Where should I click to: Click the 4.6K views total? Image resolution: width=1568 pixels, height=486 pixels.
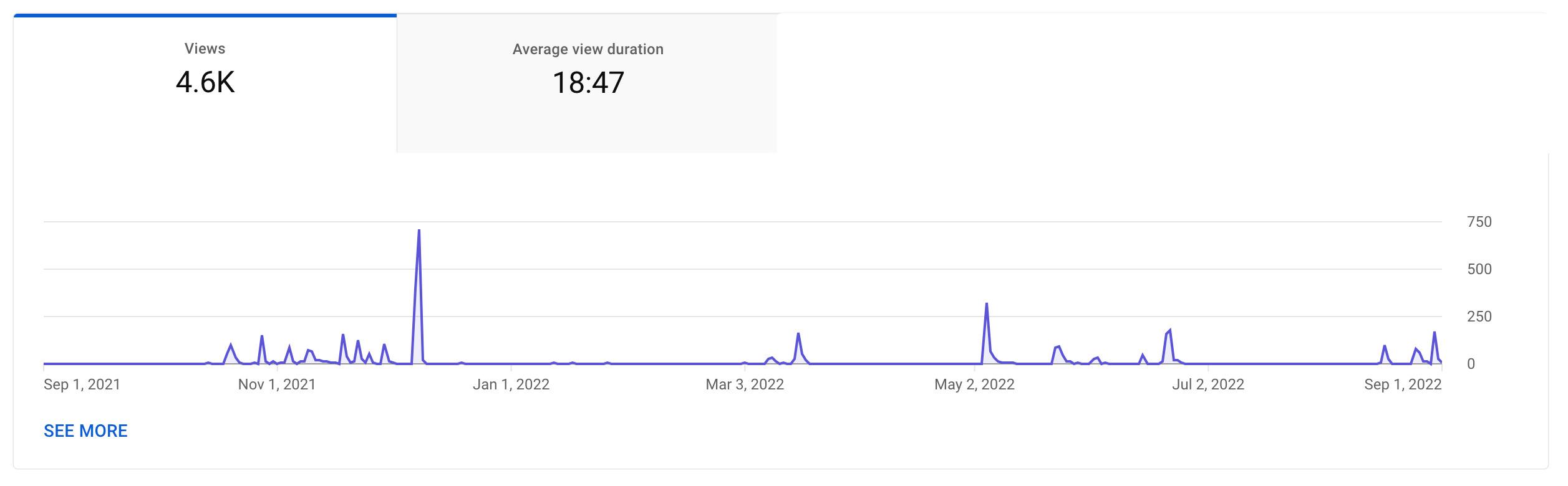click(x=205, y=82)
